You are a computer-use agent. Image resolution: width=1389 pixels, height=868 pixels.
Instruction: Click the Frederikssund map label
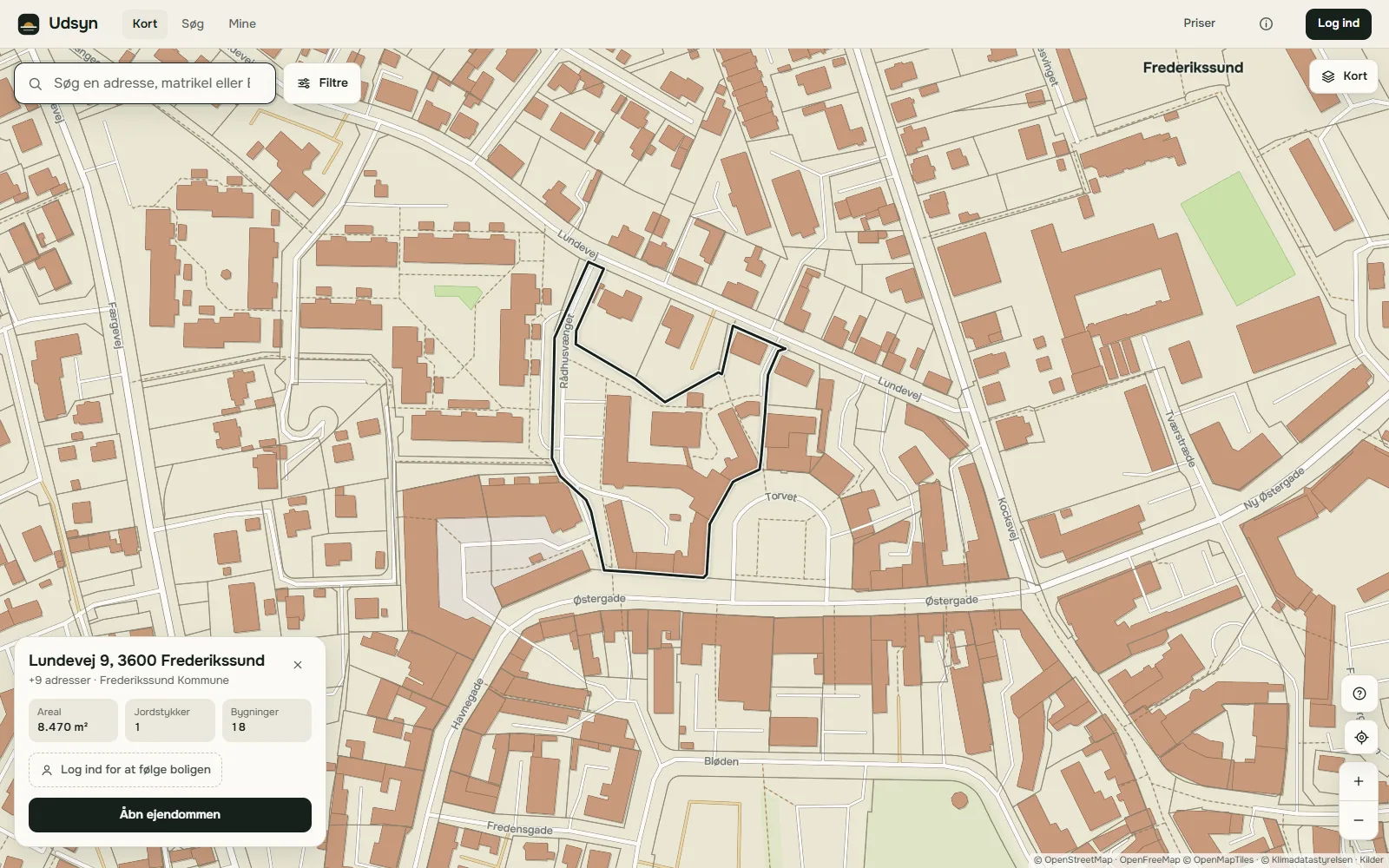(x=1193, y=68)
